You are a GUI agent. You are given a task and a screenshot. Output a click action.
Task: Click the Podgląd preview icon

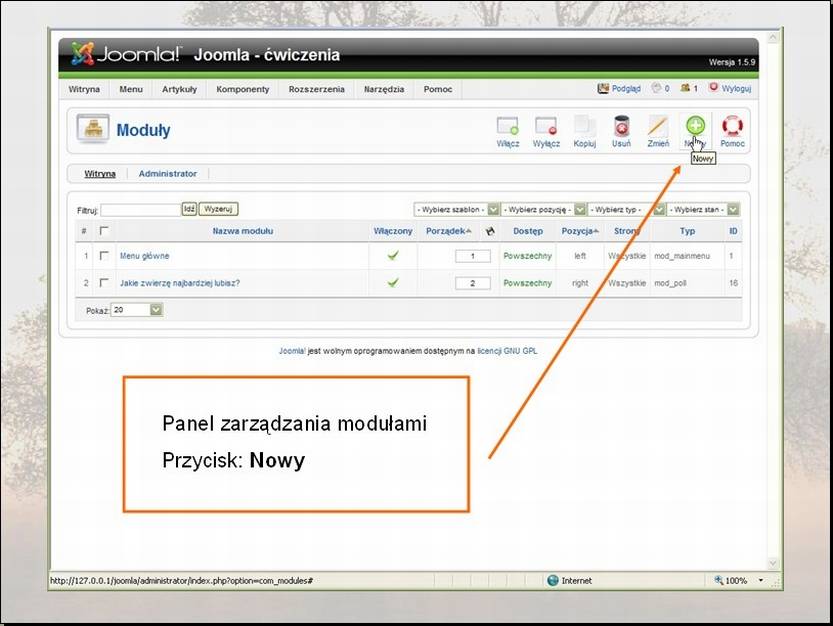[x=603, y=88]
